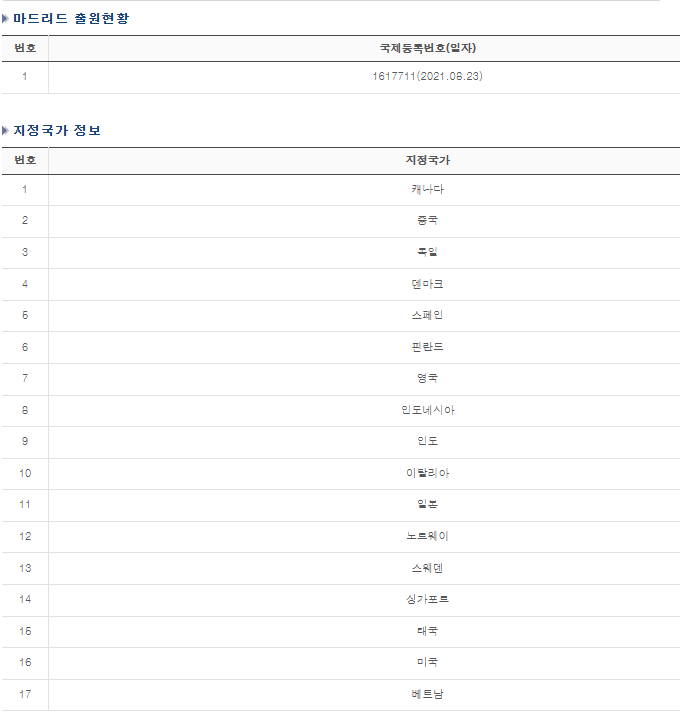The image size is (680, 726).
Task: Click 베트남 in the last row
Action: [427, 694]
